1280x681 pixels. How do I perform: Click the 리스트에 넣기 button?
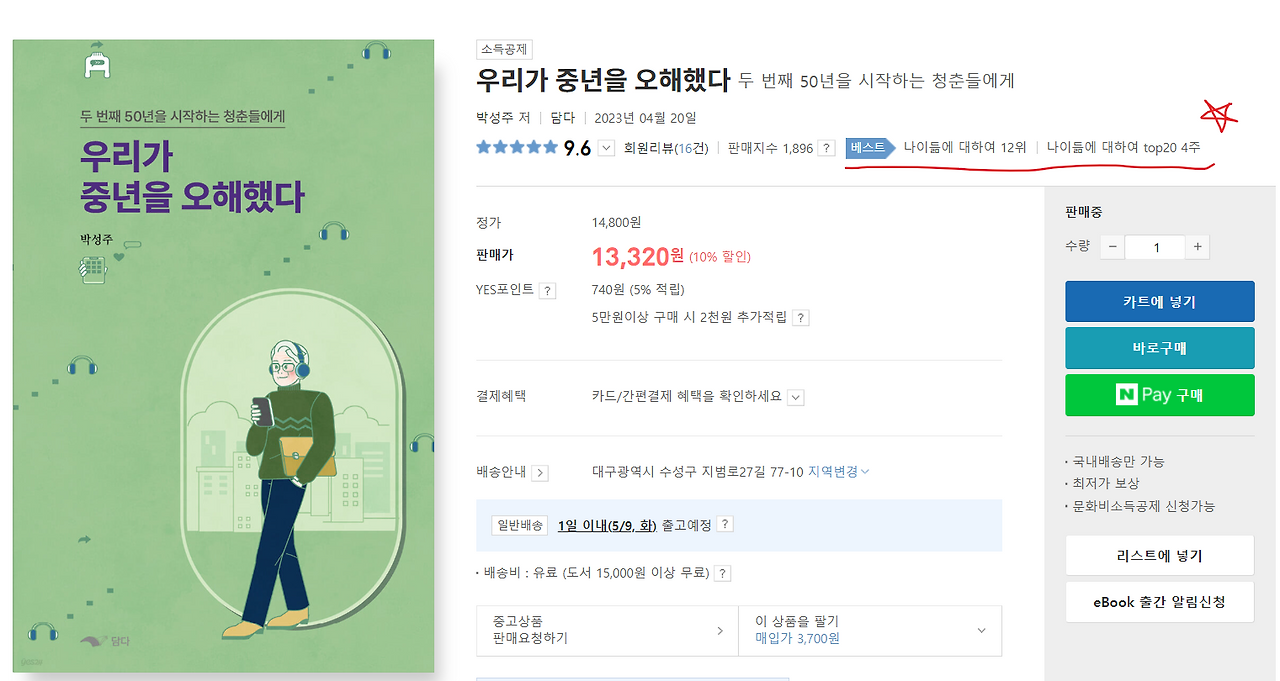(x=1159, y=555)
